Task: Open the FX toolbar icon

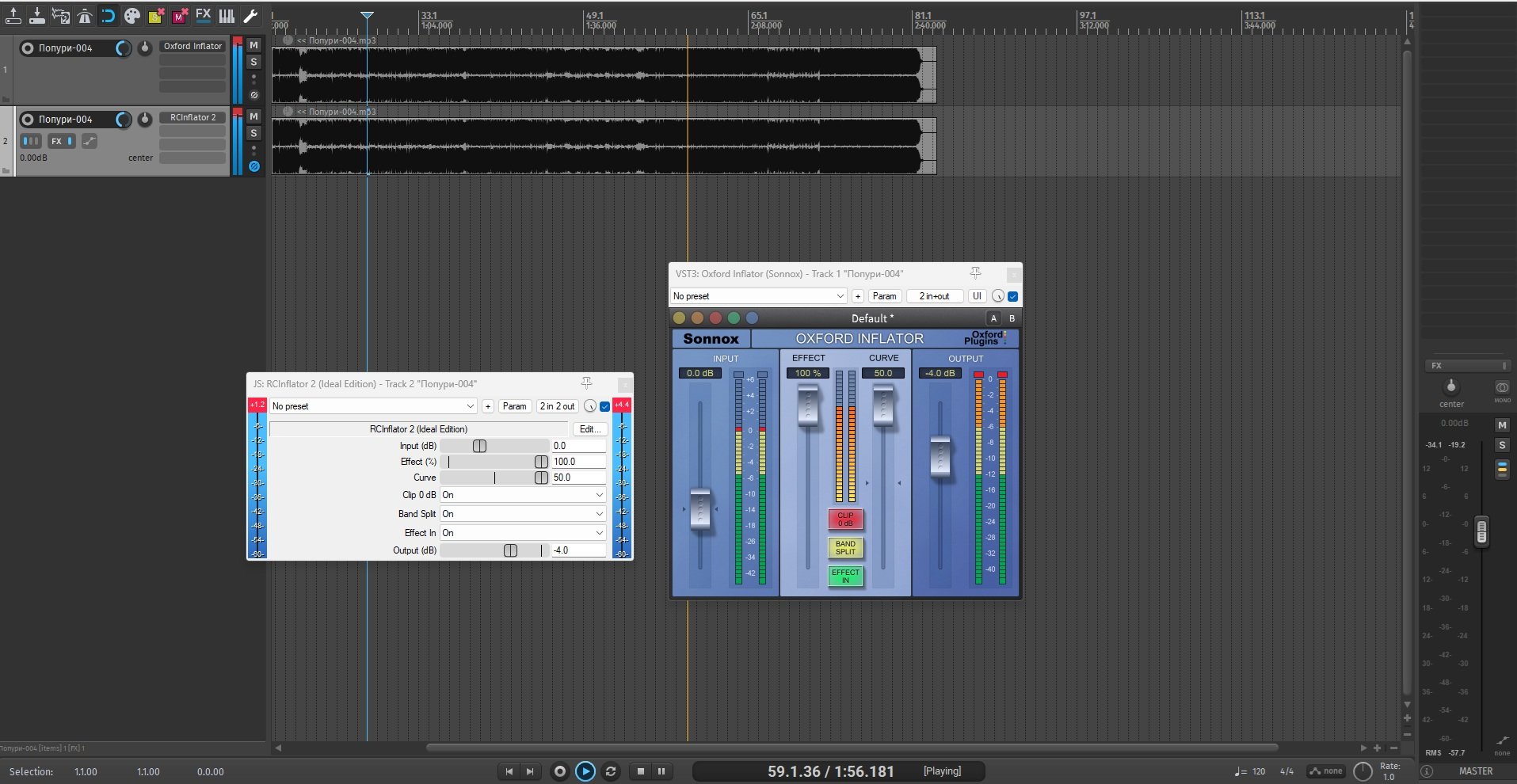Action: pyautogui.click(x=204, y=15)
